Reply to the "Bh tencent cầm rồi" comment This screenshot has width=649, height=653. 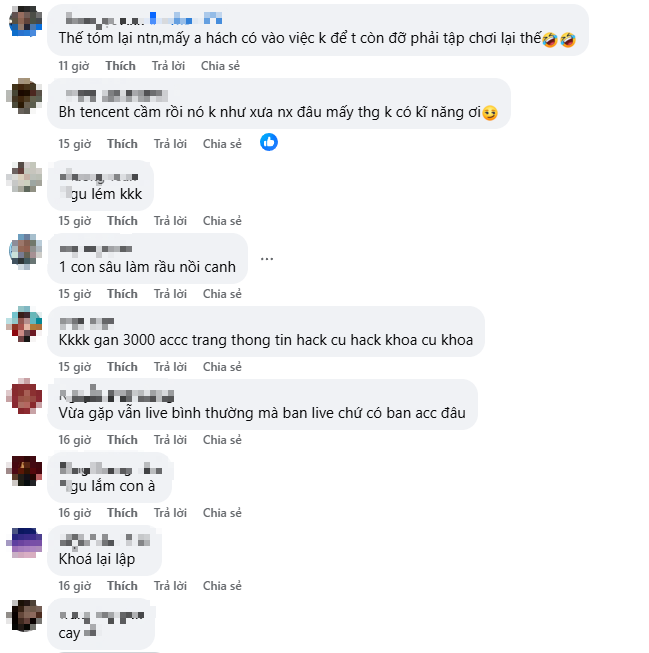(169, 144)
